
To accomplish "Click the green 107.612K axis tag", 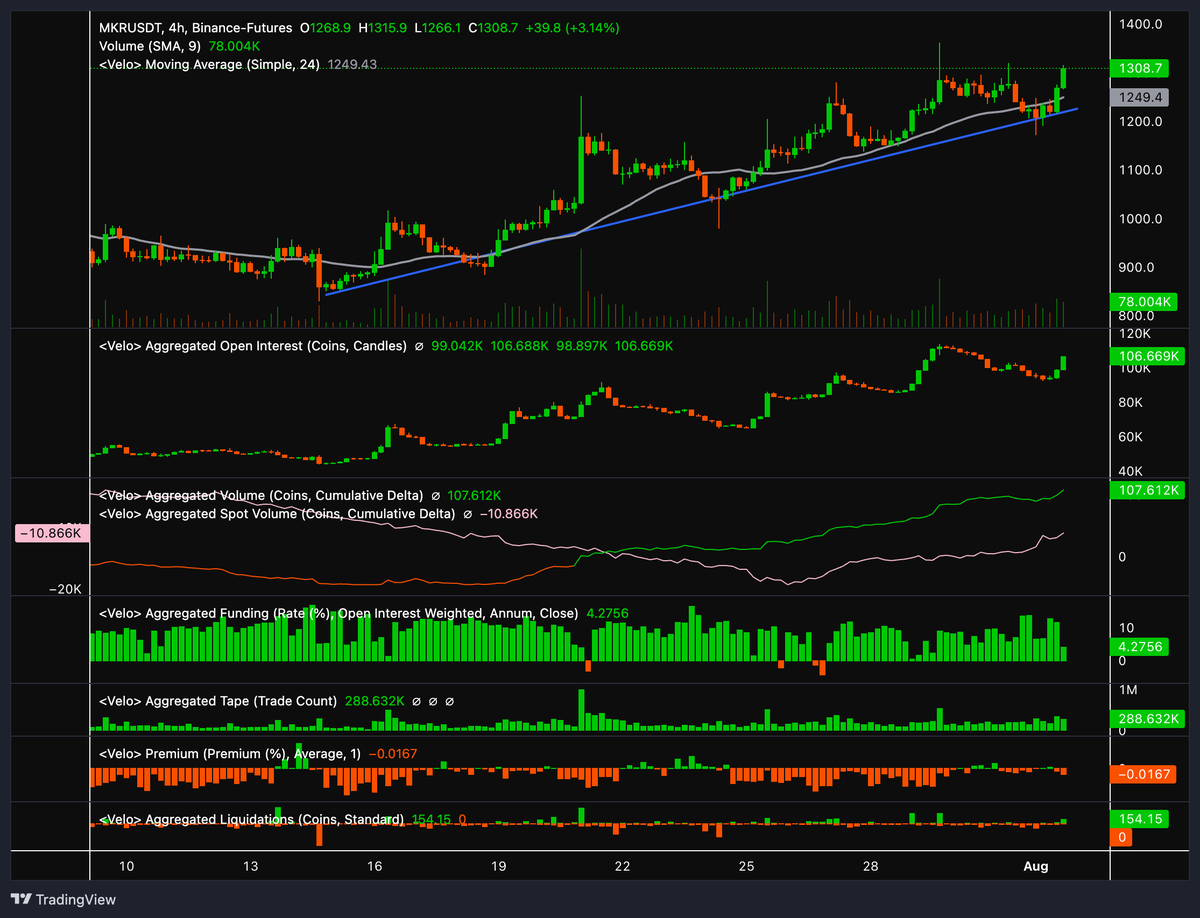I will point(1146,491).
